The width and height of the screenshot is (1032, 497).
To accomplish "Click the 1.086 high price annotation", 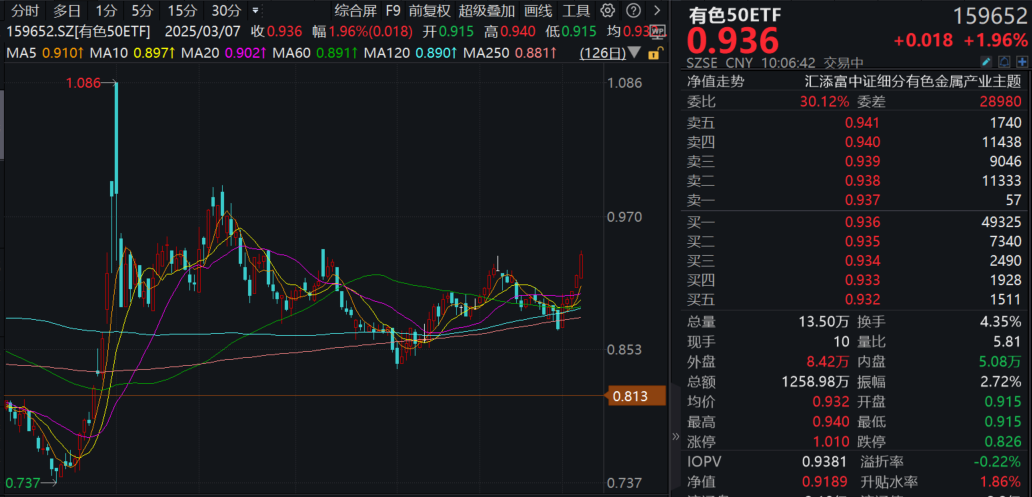I will (82, 83).
